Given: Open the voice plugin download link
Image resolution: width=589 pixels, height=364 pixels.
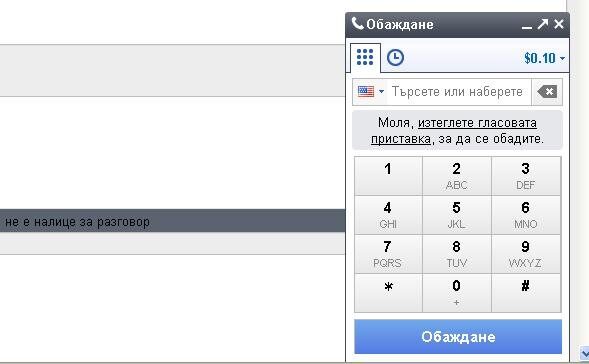Looking at the screenshot, I should (x=454, y=131).
